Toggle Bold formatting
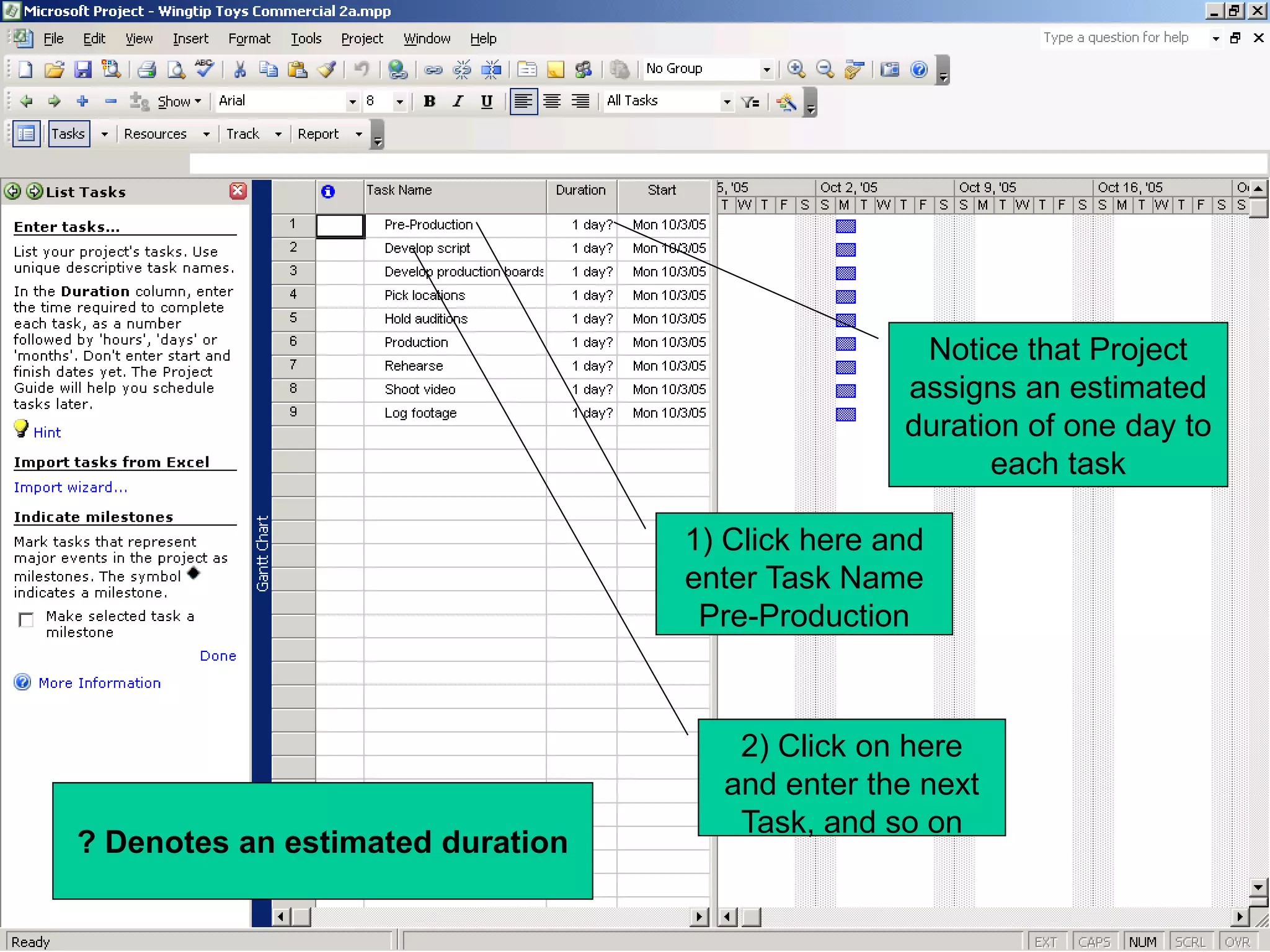 click(x=429, y=102)
